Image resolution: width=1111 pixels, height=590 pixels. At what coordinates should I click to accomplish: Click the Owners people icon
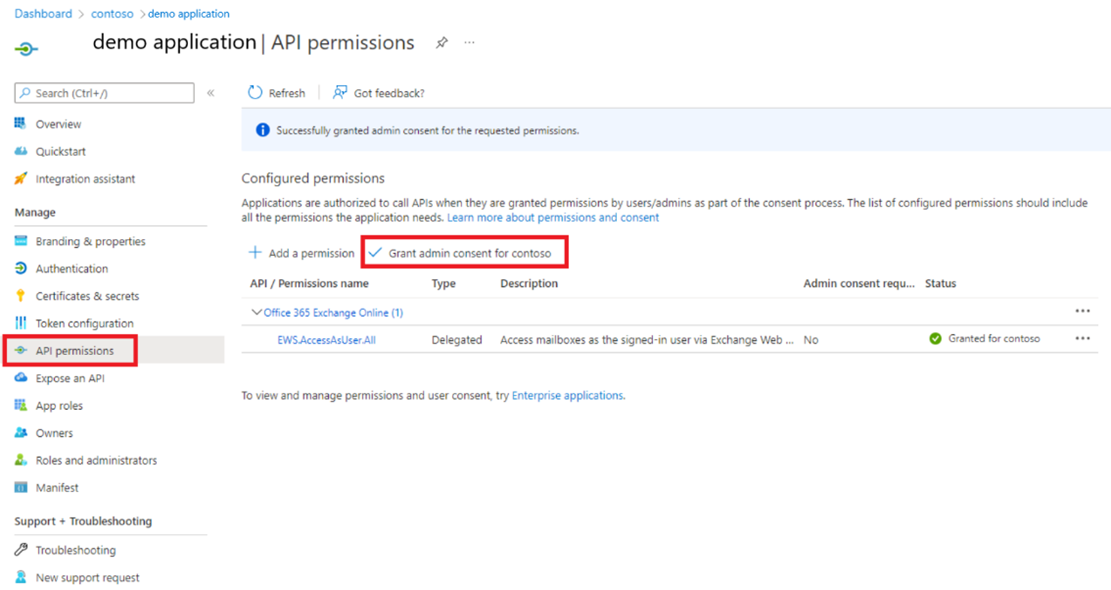(21, 433)
